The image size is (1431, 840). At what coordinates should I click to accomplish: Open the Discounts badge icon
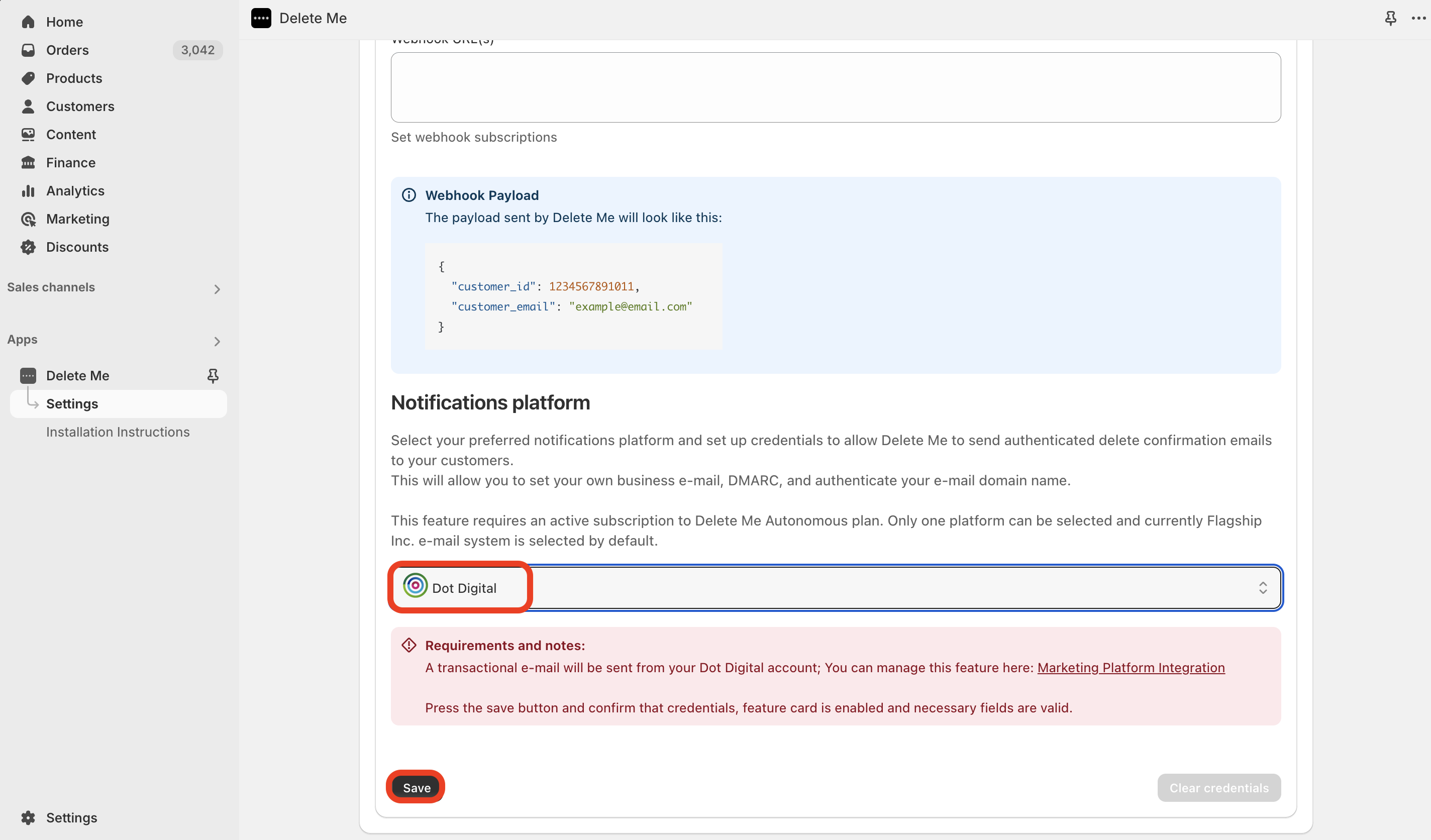pyautogui.click(x=28, y=247)
